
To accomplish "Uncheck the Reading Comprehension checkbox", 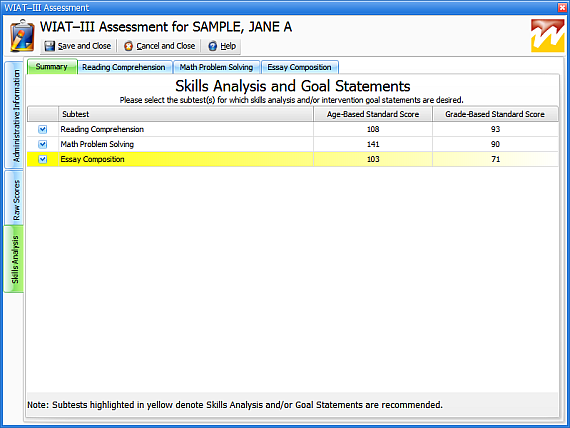I will point(43,129).
